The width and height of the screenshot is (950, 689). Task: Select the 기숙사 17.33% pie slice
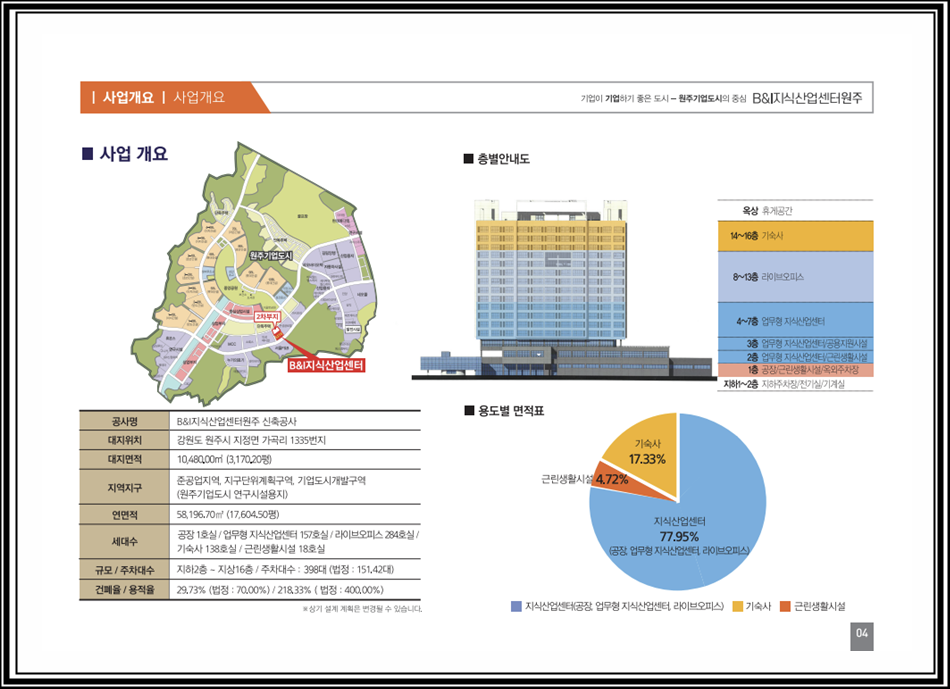[647, 450]
